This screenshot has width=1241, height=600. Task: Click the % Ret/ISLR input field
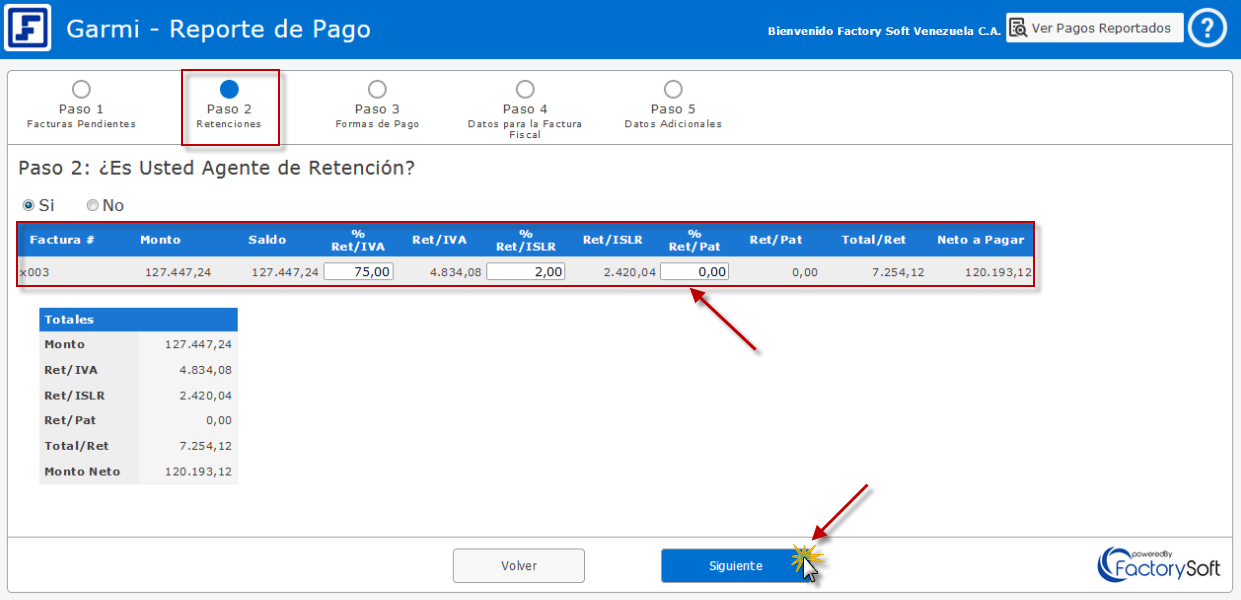click(525, 271)
